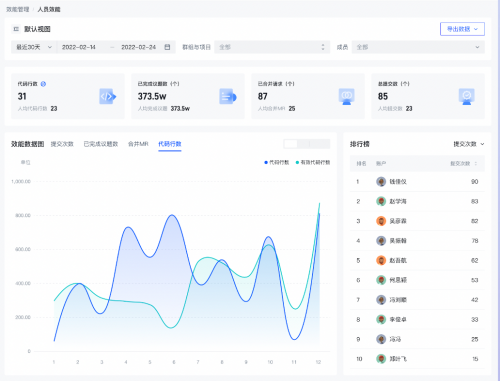Click the view icon beside 默认视图
This screenshot has height=381, width=500.
(x=16, y=29)
